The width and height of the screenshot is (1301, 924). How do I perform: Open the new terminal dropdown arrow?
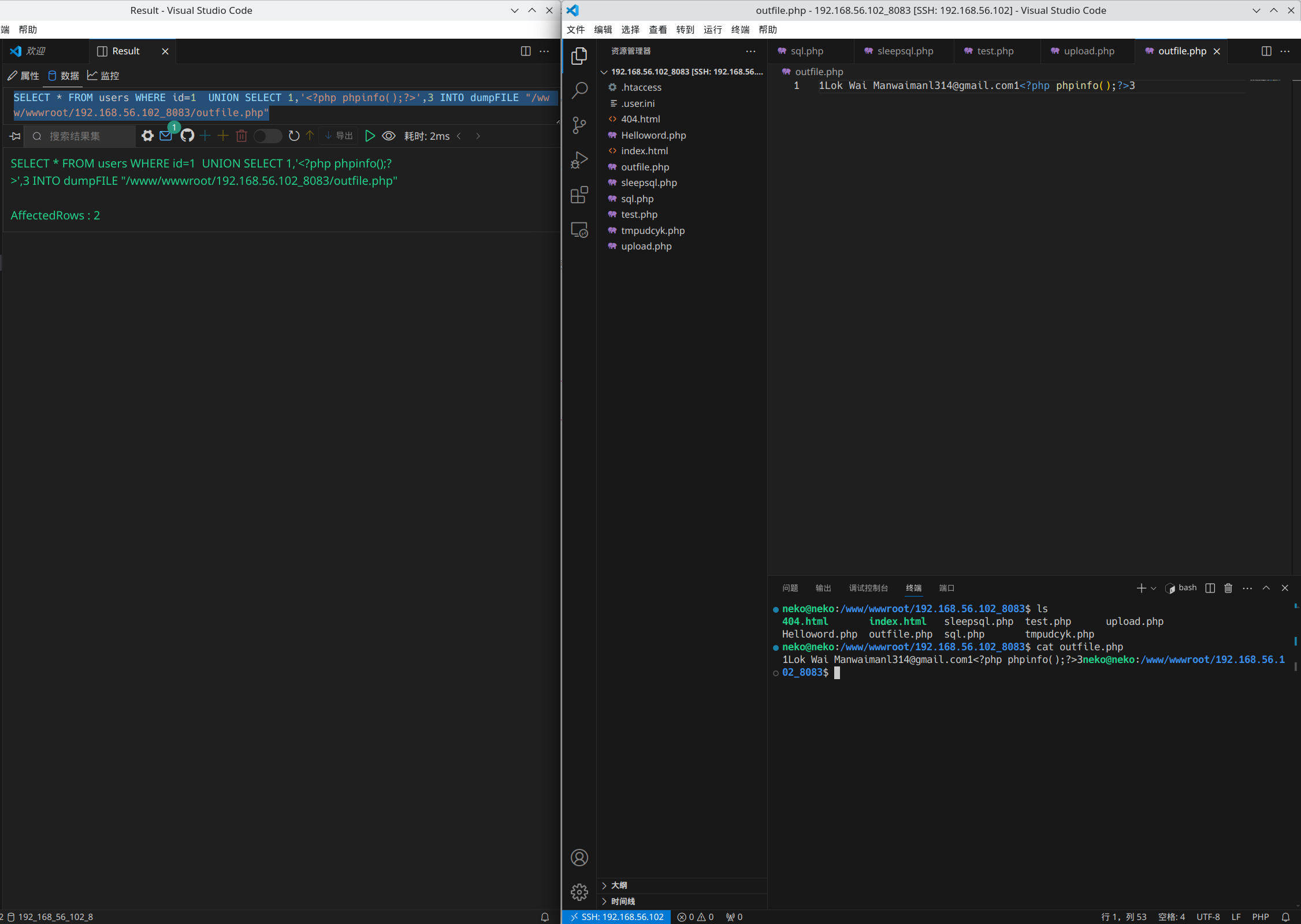click(1154, 588)
